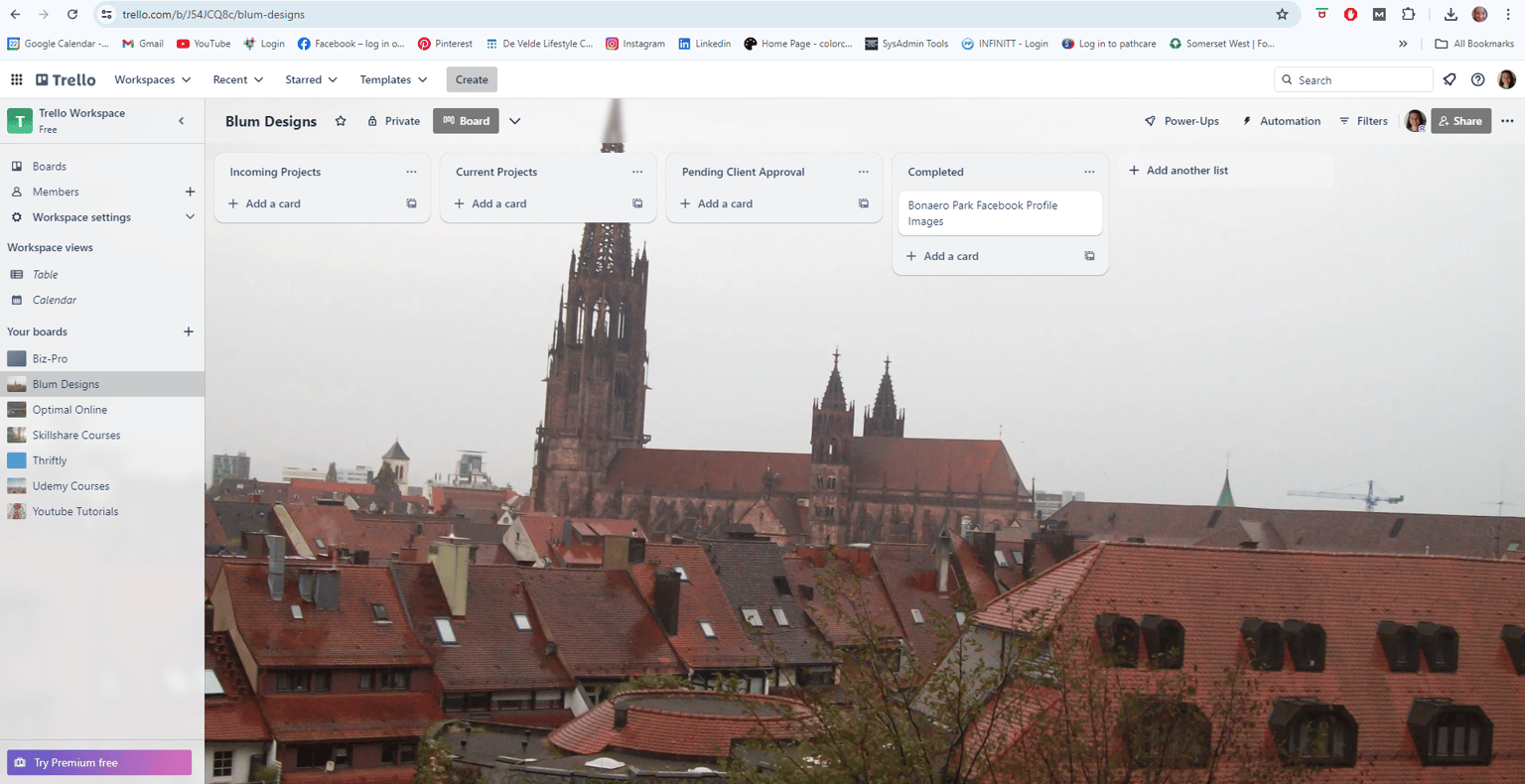This screenshot has width=1525, height=784.
Task: Add member plus icon beside Members
Action: [x=190, y=192]
